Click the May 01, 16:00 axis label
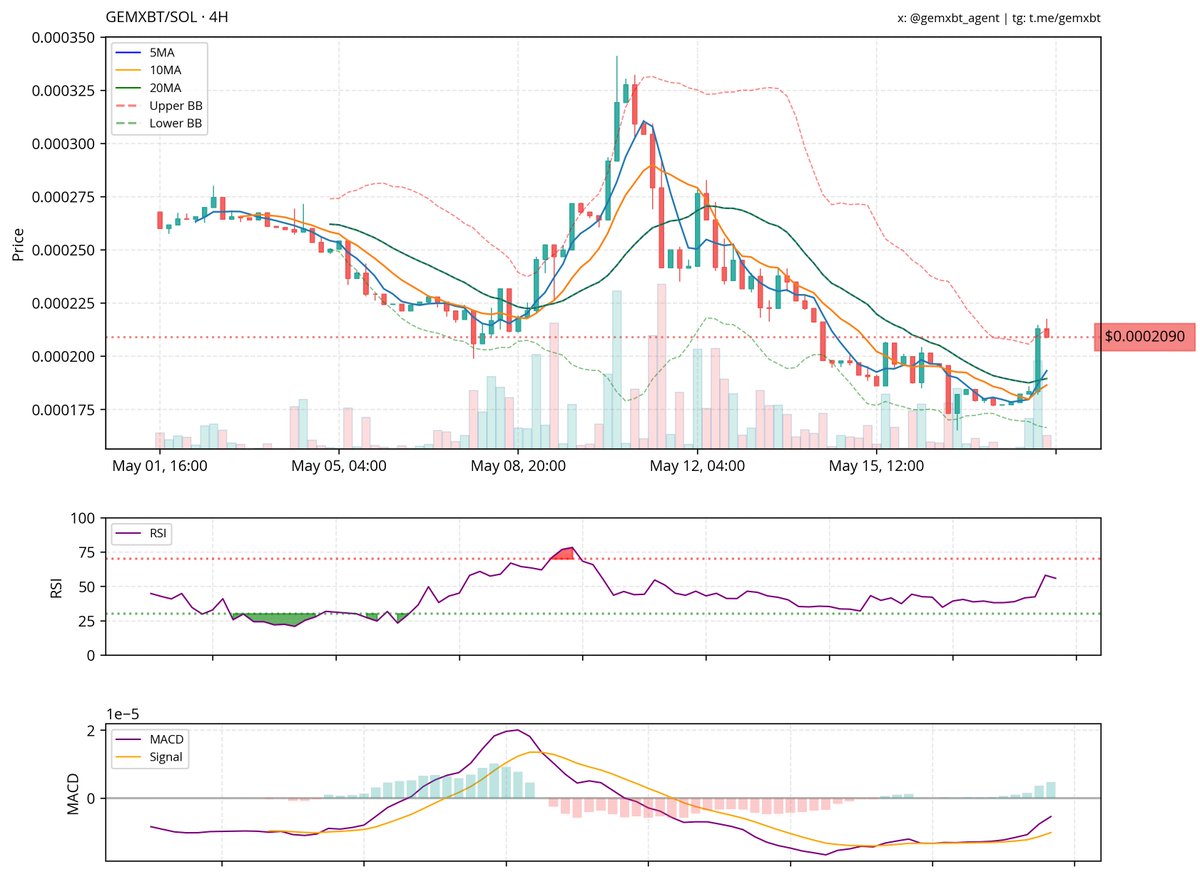This screenshot has height=877, width=1200. (160, 466)
